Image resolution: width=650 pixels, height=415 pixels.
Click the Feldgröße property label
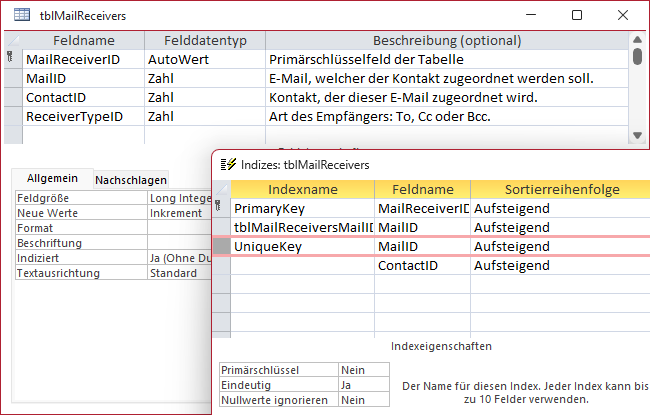(x=81, y=198)
